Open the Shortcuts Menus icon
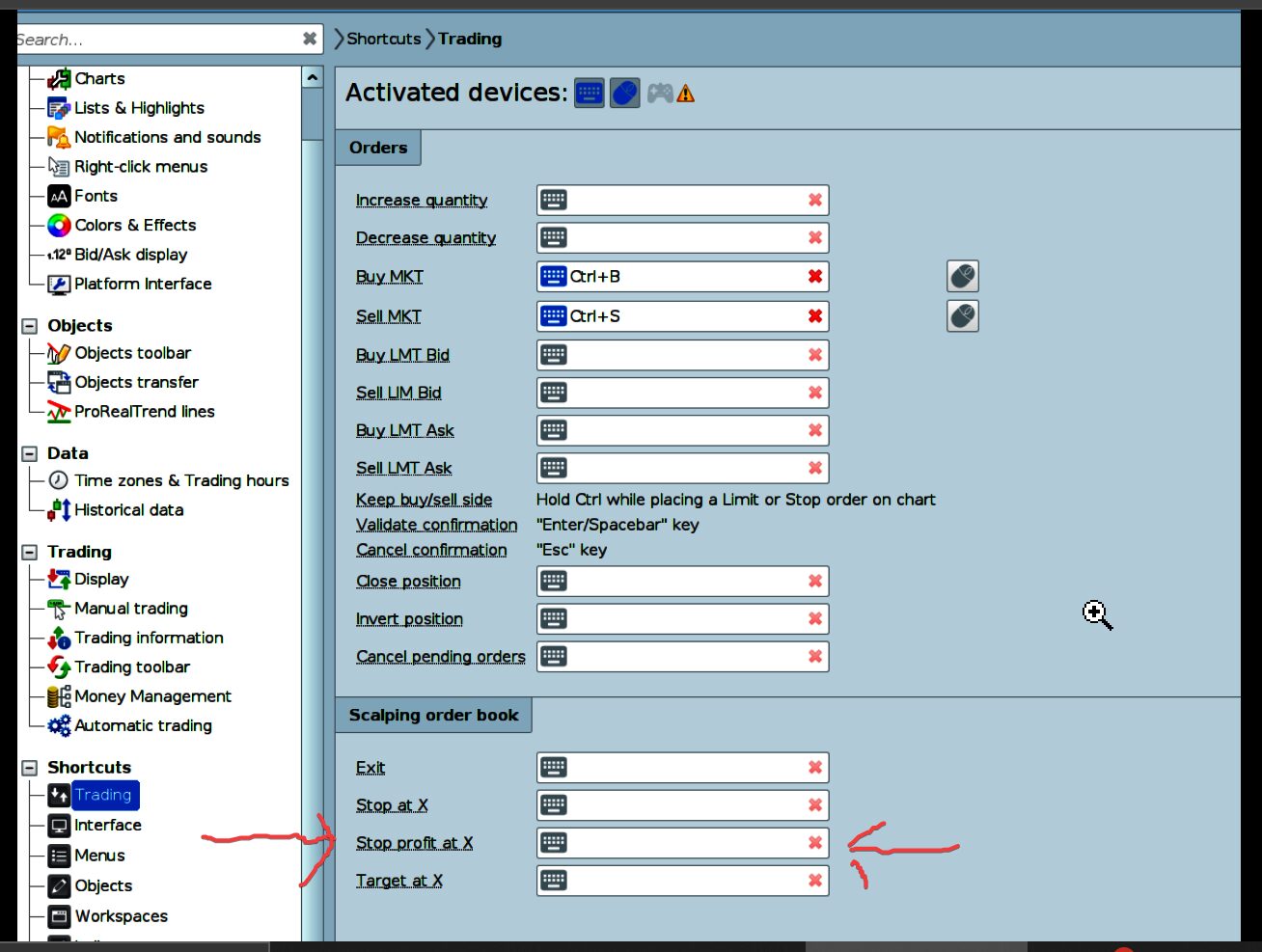The image size is (1262, 952). coord(59,856)
